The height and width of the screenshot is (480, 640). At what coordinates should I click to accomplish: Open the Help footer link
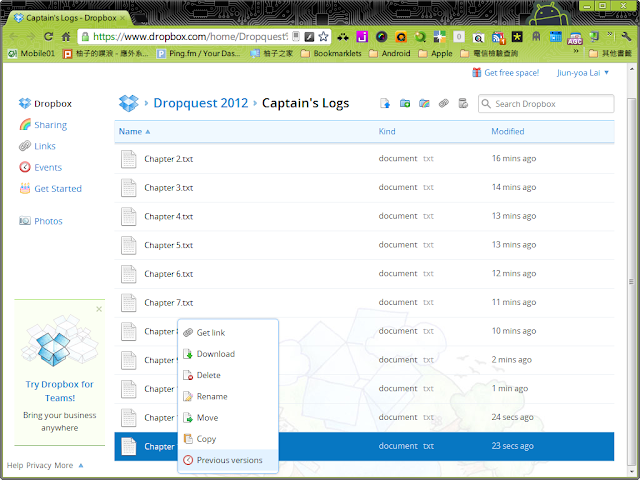15,465
